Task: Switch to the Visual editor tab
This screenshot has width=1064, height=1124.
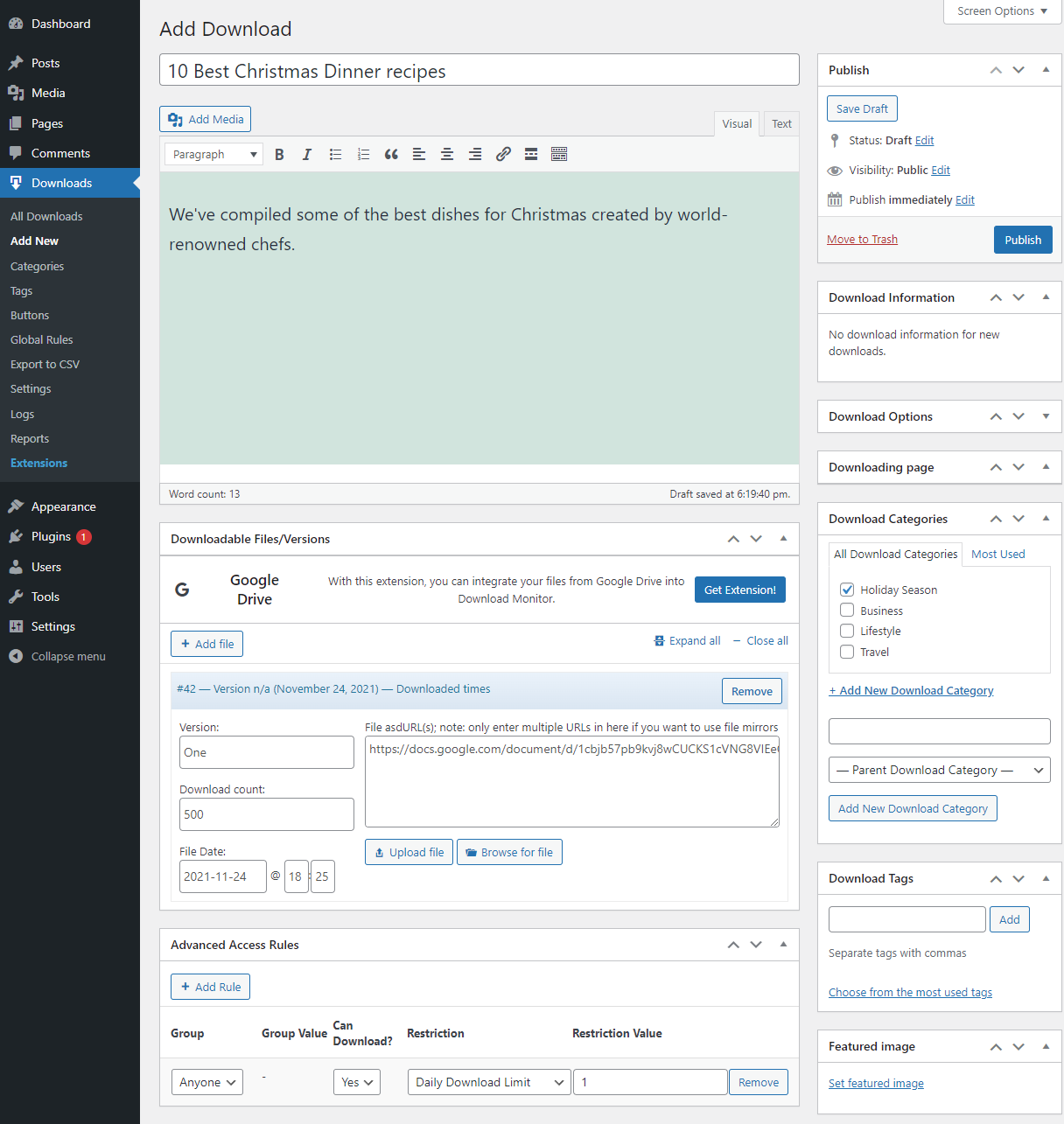Action: 737,124
